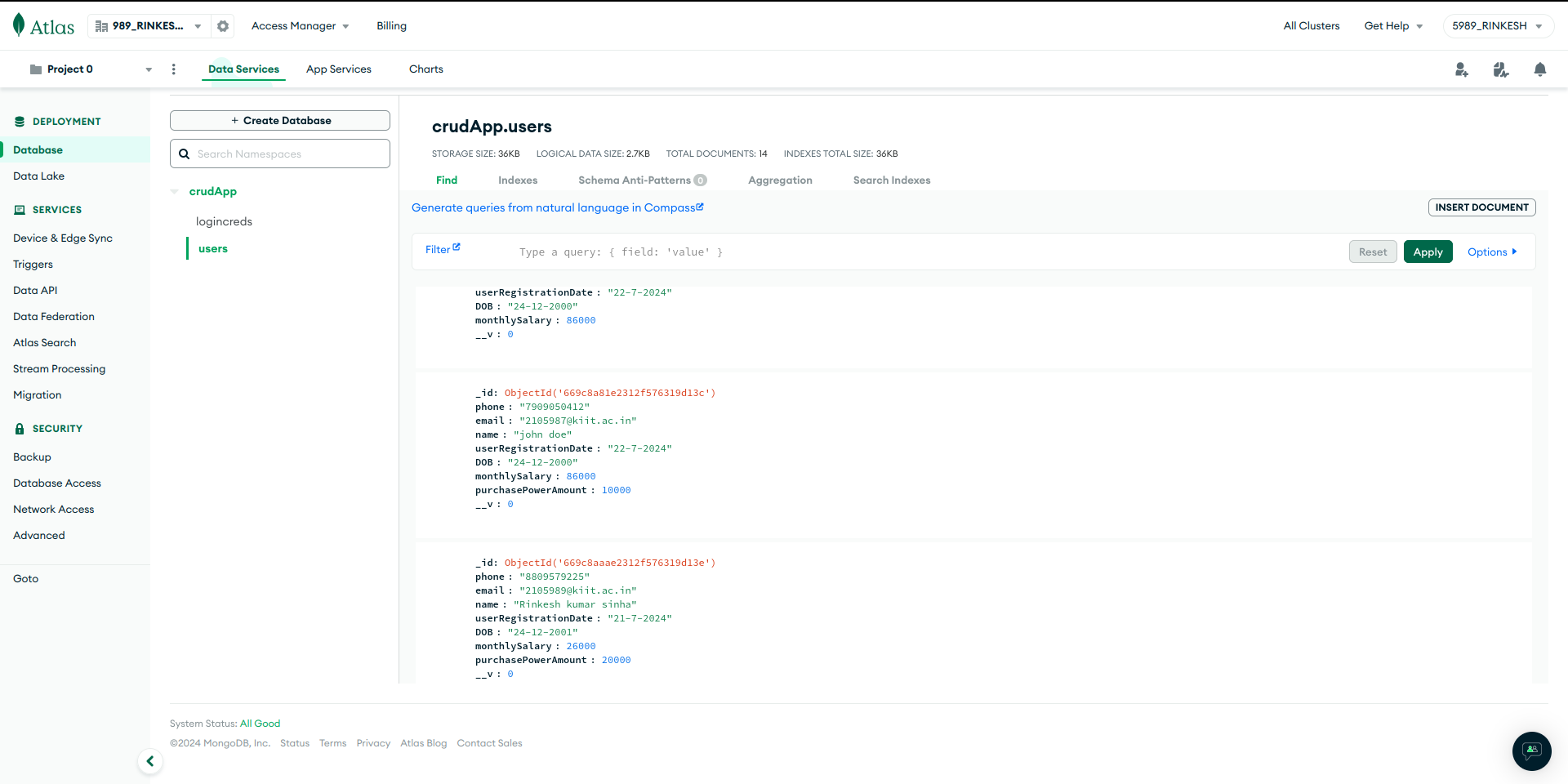This screenshot has height=784, width=1568.
Task: Reset the query filter
Action: (1373, 252)
